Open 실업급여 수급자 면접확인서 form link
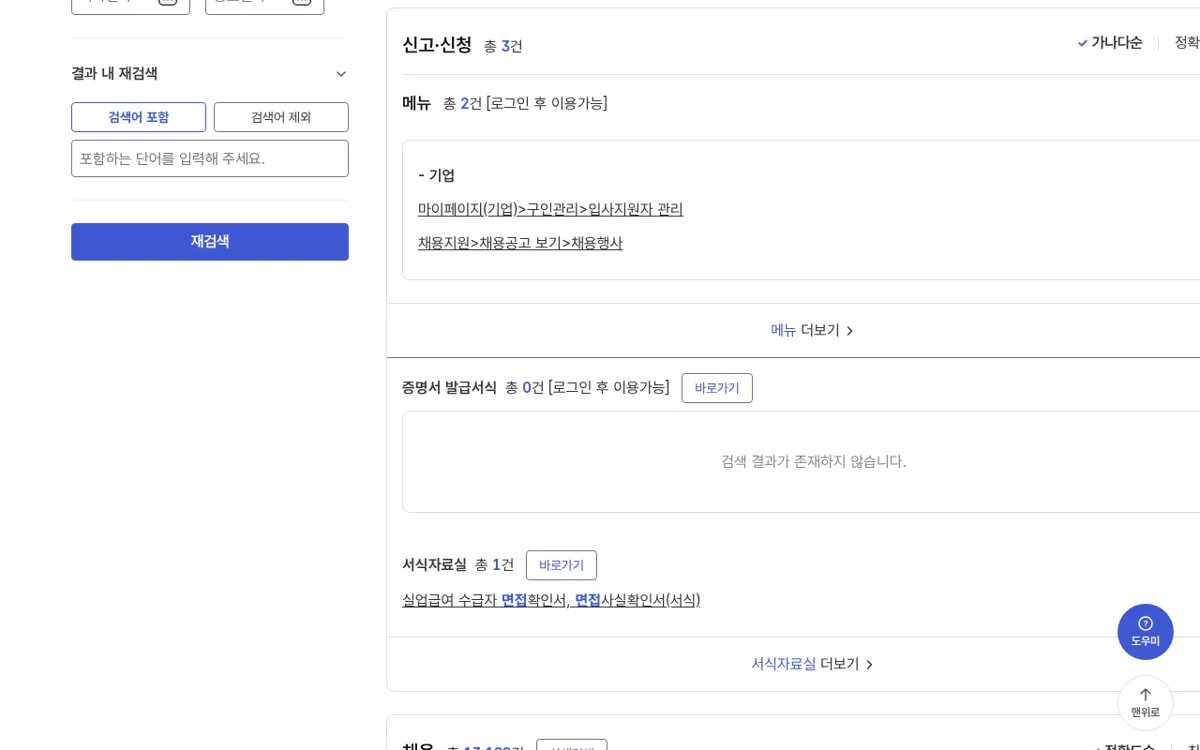 (x=551, y=600)
